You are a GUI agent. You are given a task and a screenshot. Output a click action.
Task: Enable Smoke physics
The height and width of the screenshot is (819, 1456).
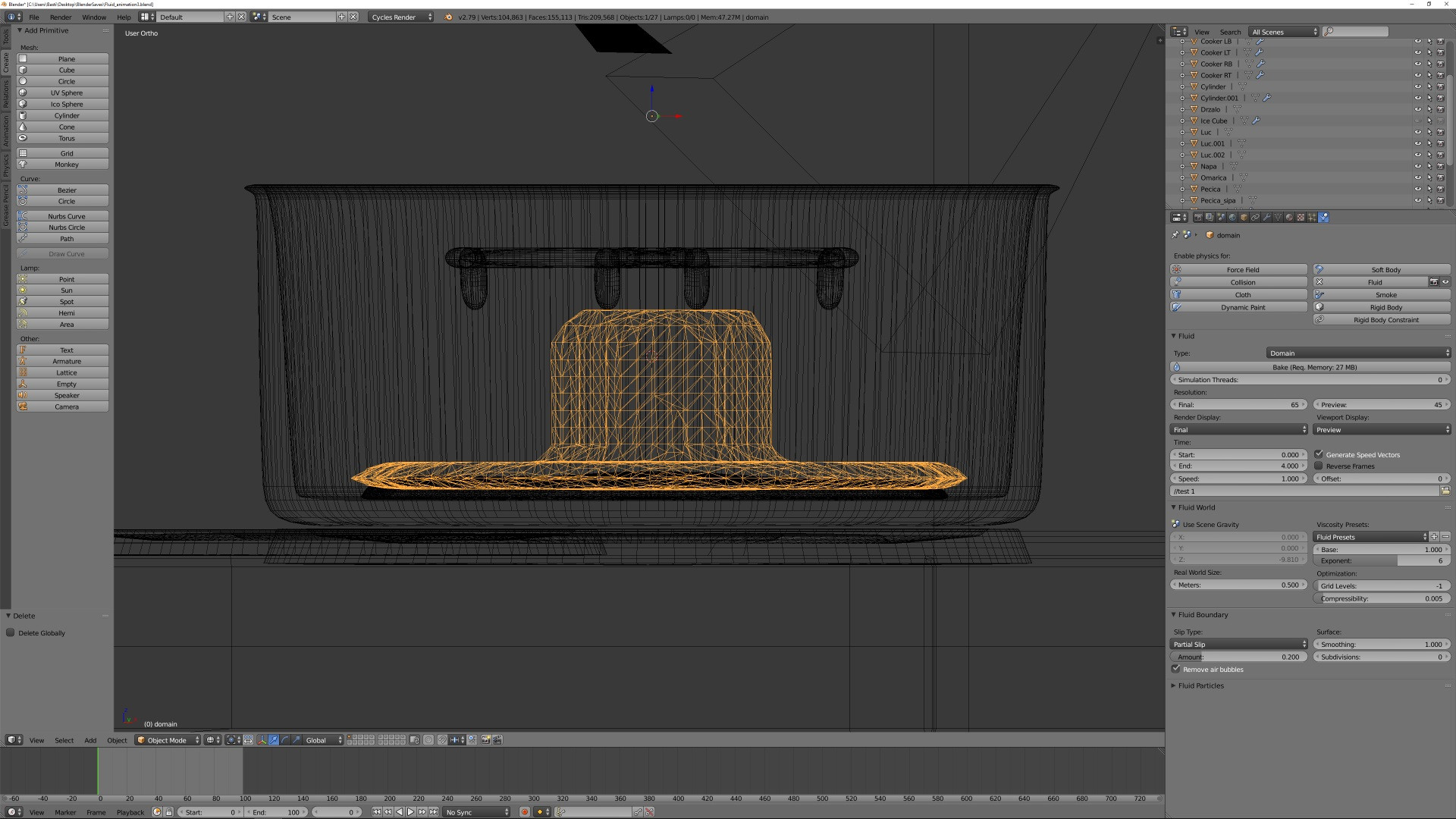[1382, 295]
